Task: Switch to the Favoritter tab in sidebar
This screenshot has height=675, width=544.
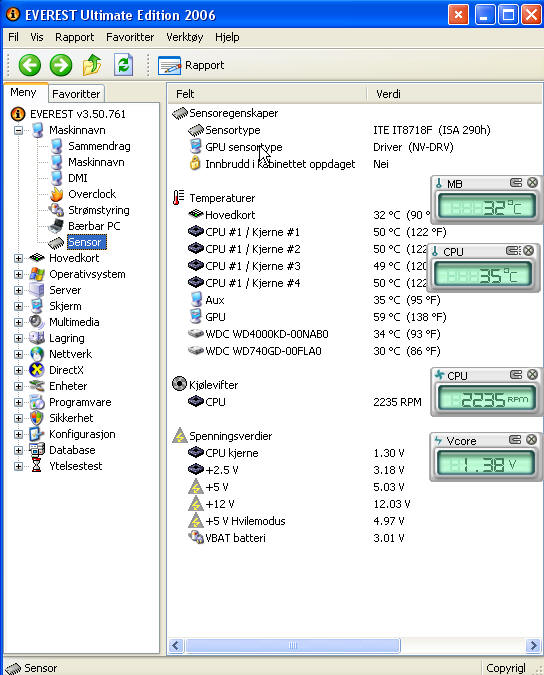Action: pos(76,94)
